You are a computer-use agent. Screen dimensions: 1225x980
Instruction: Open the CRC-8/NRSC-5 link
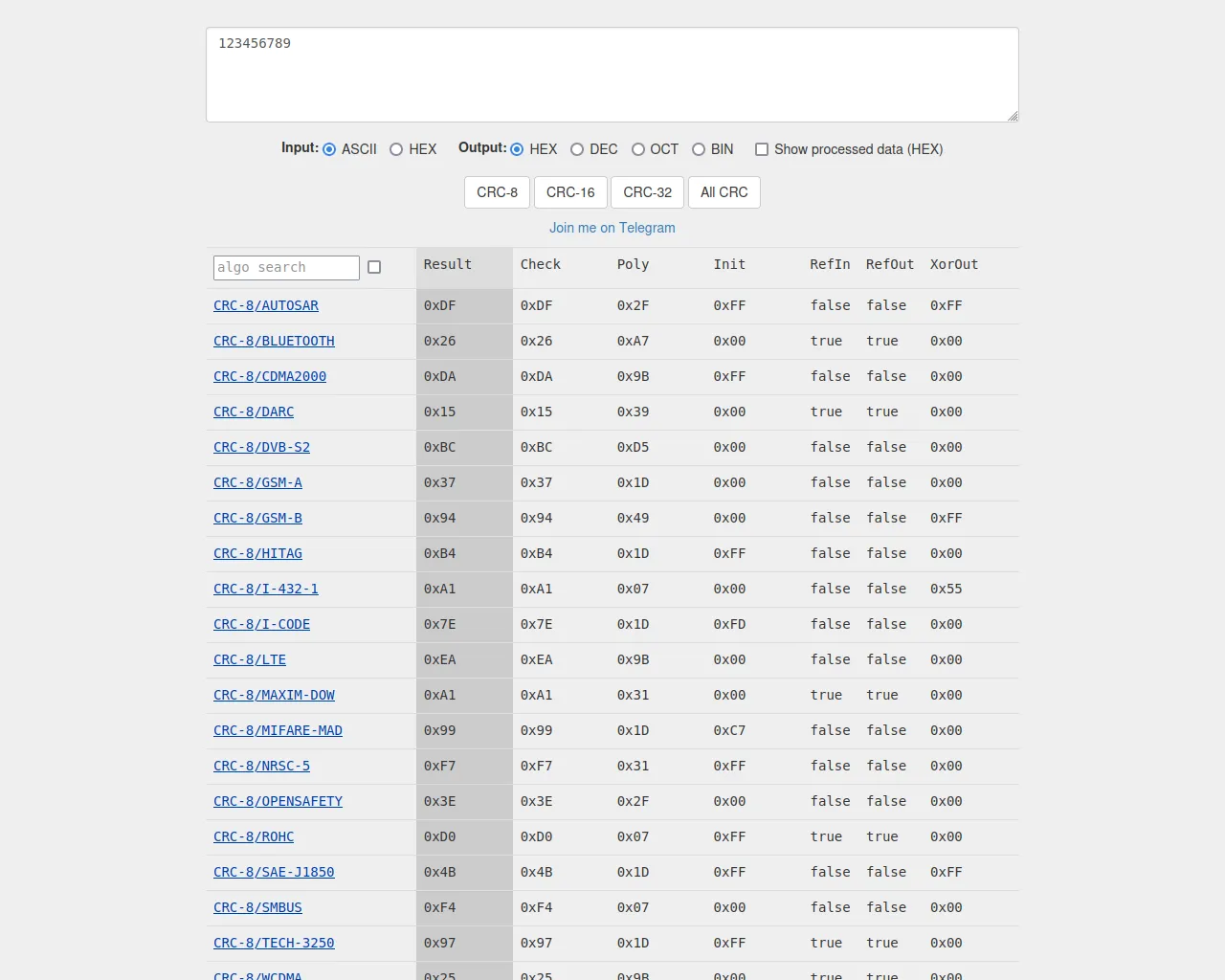[x=261, y=766]
